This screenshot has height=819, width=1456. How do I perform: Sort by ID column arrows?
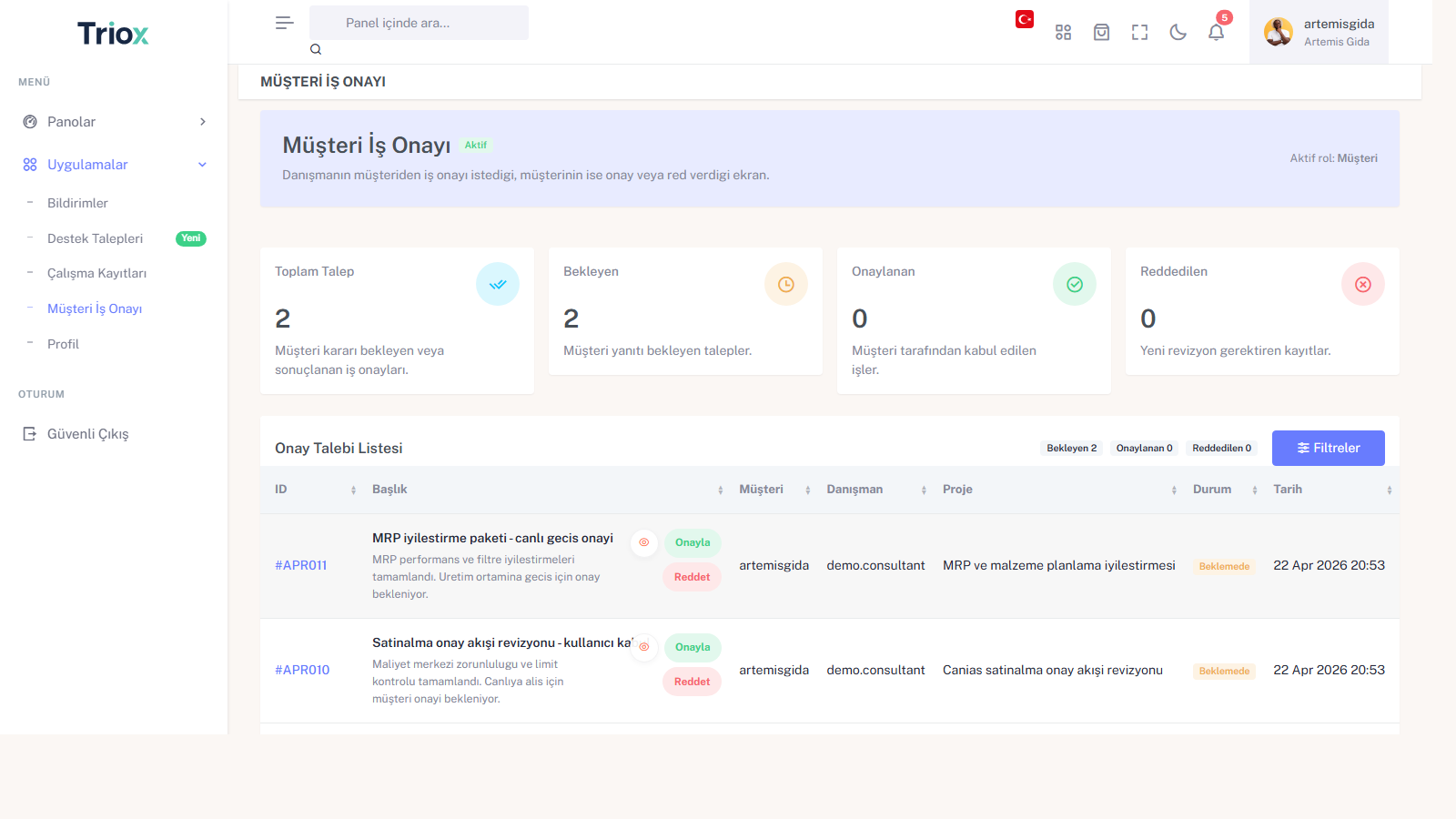pyautogui.click(x=354, y=490)
